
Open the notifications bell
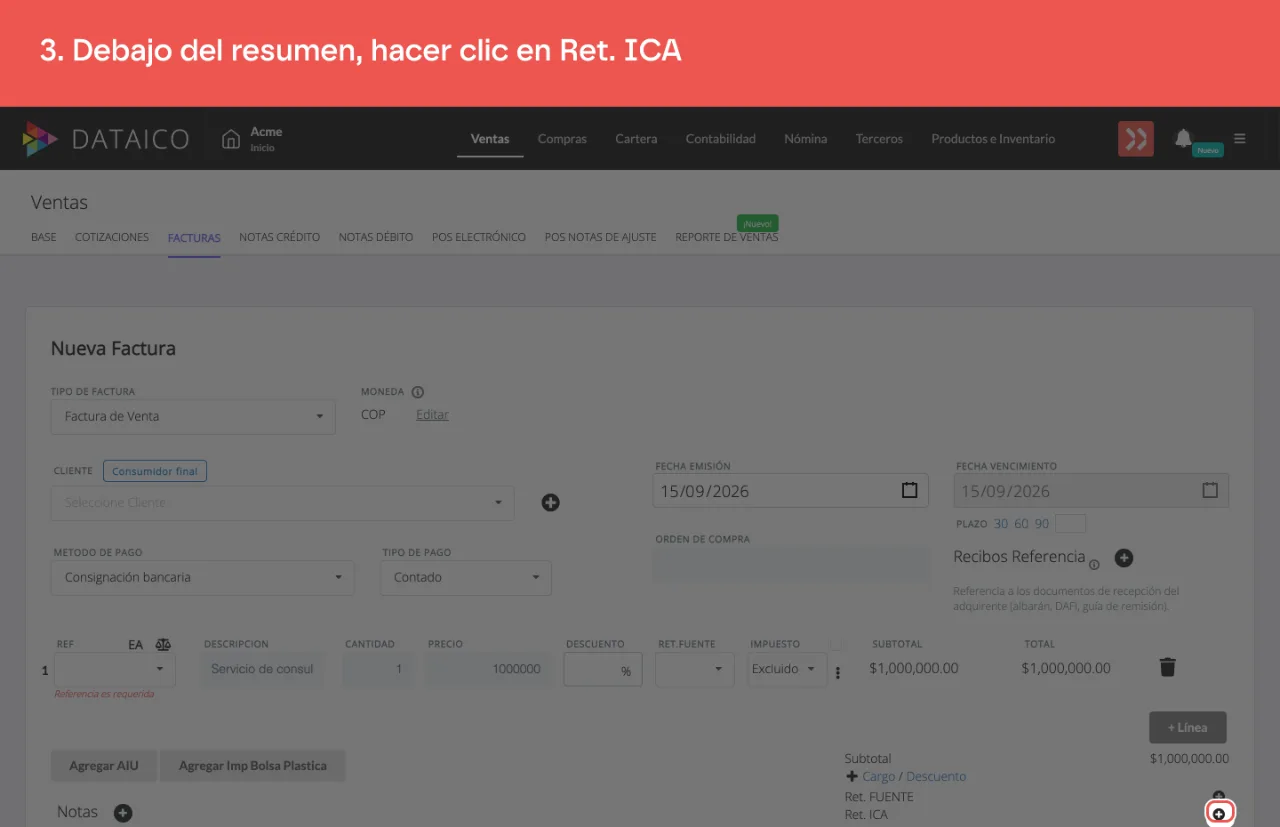[1183, 138]
